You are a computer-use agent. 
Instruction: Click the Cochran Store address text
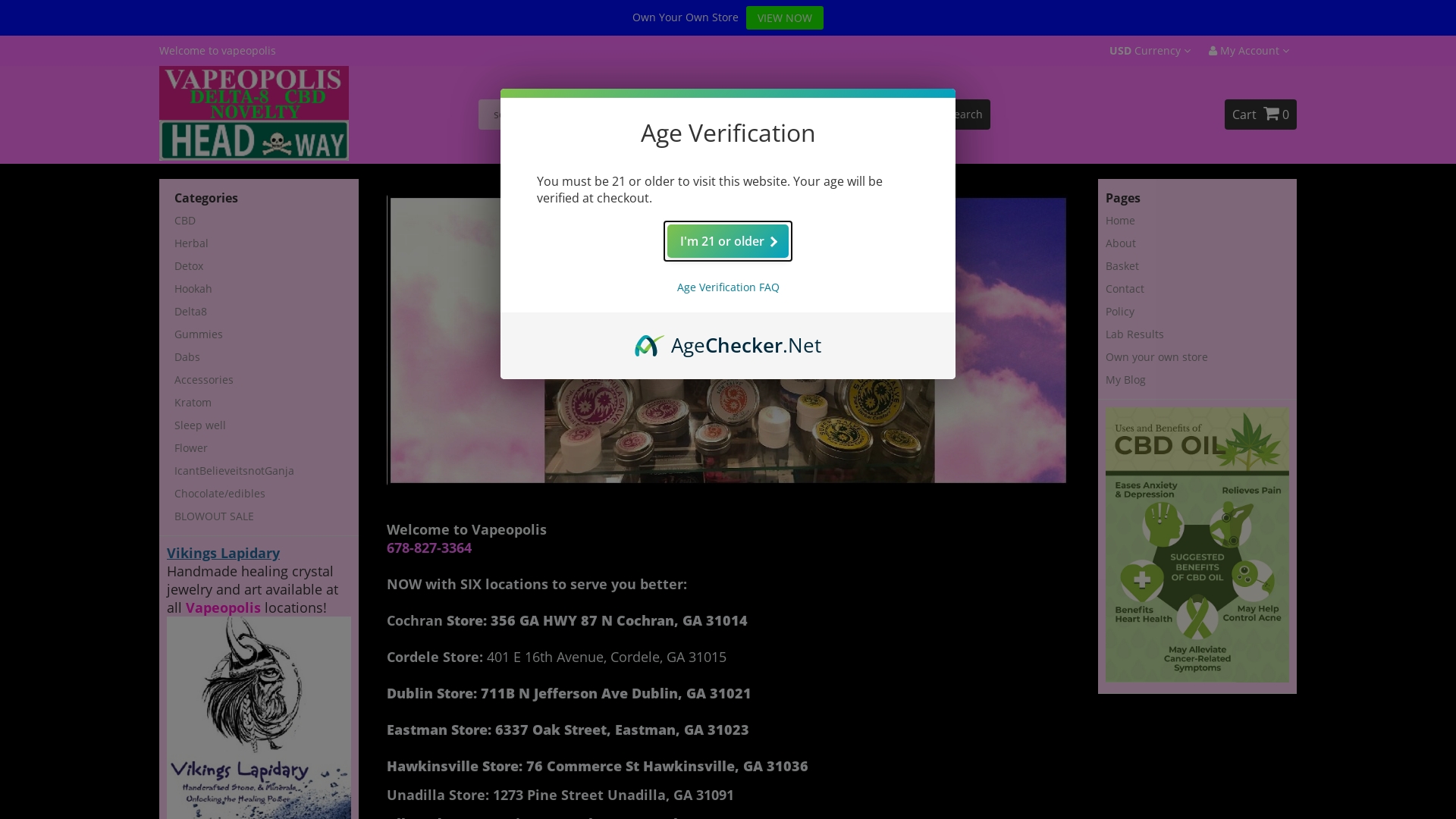567,620
